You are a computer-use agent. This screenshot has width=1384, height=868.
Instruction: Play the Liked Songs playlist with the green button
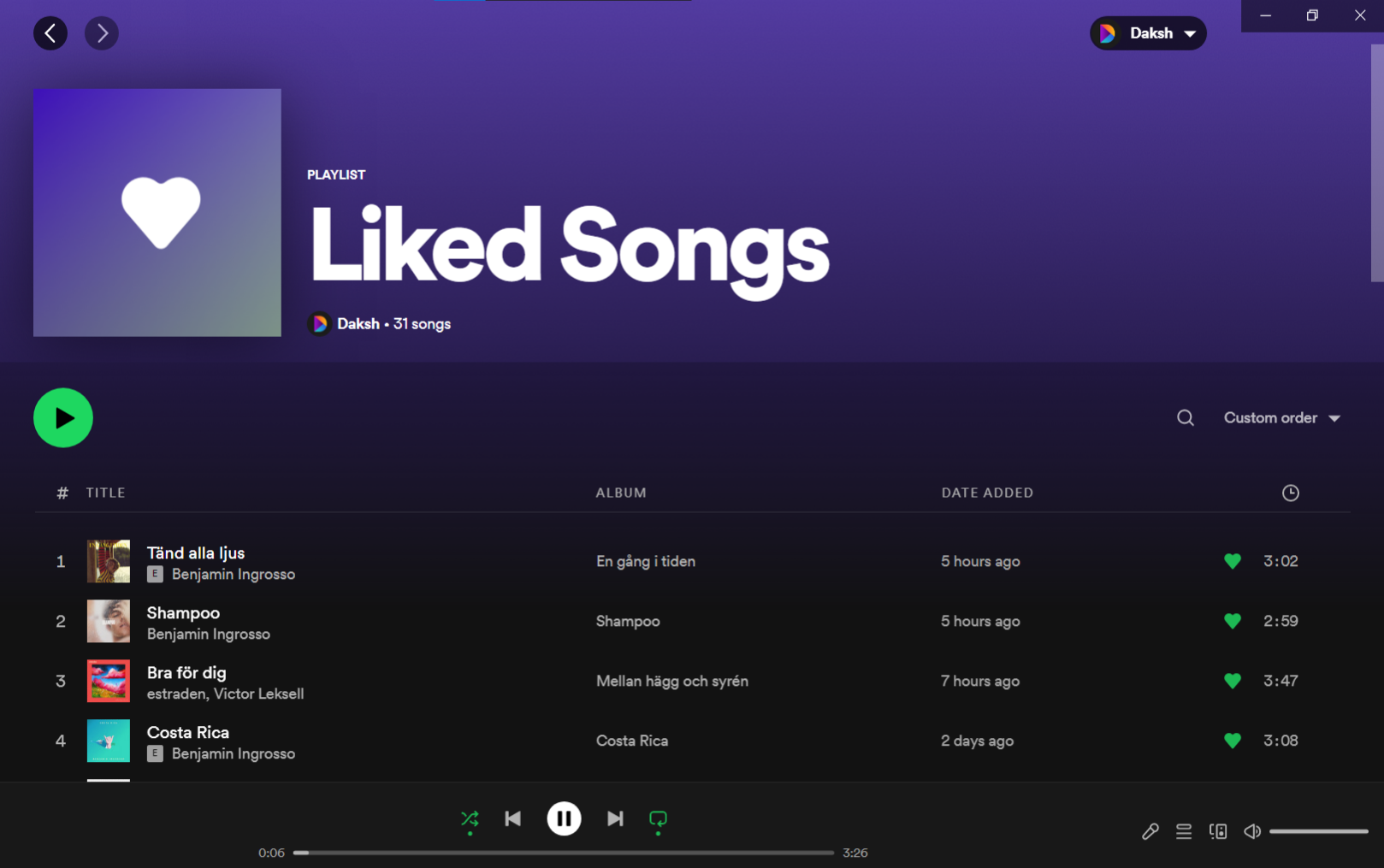coord(63,418)
